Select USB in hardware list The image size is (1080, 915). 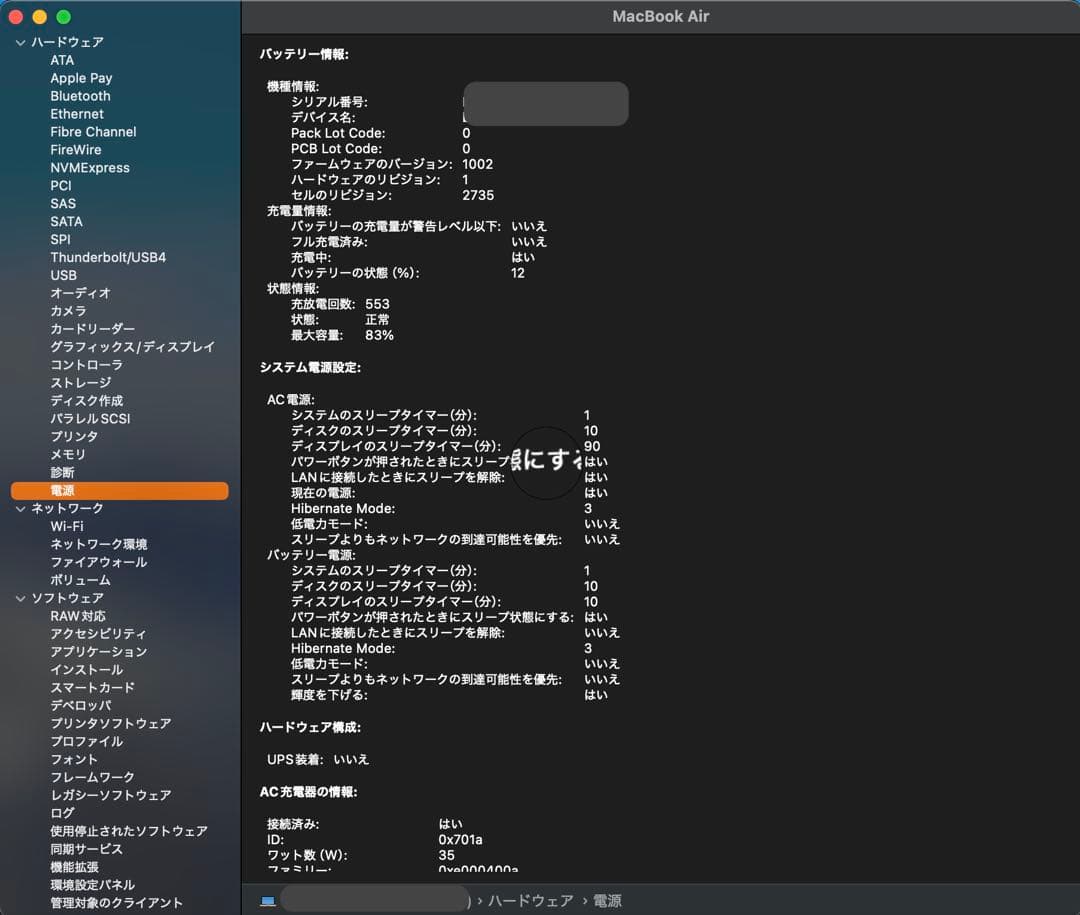coord(63,276)
